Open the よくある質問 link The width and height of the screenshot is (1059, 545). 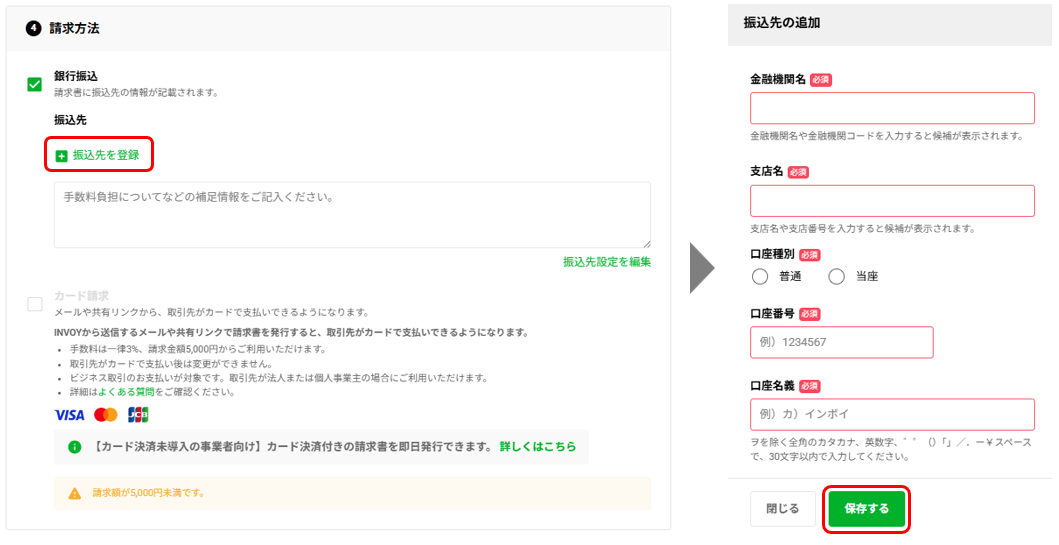pos(126,392)
